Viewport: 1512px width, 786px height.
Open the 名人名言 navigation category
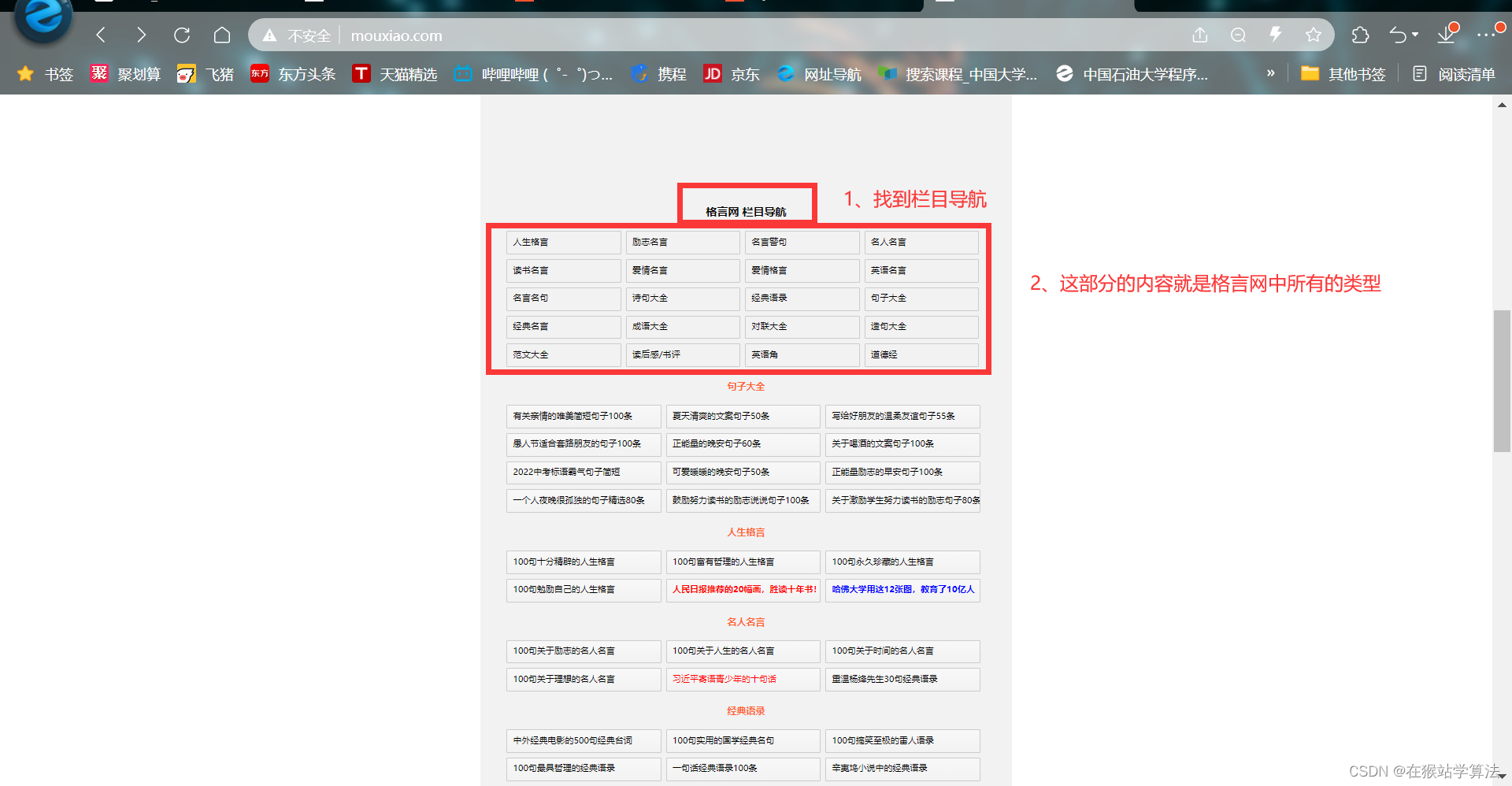click(x=921, y=242)
